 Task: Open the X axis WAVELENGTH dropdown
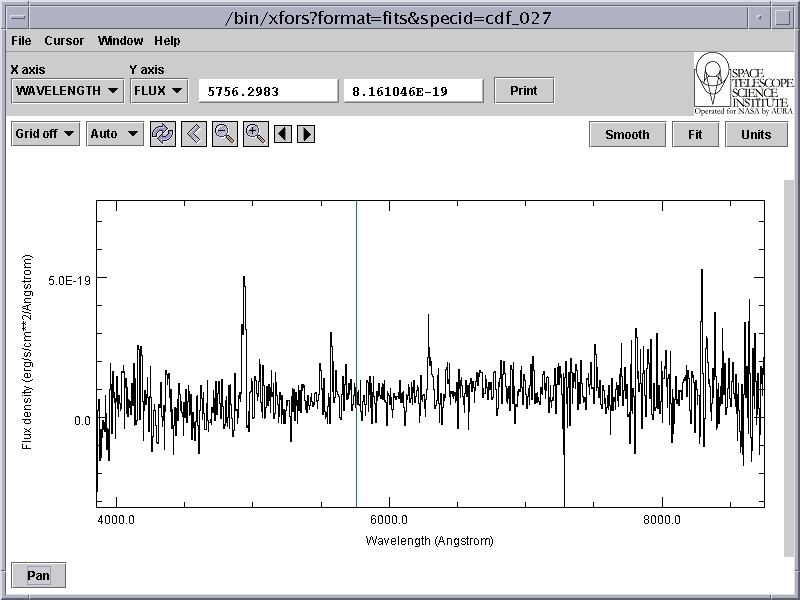[x=67, y=91]
